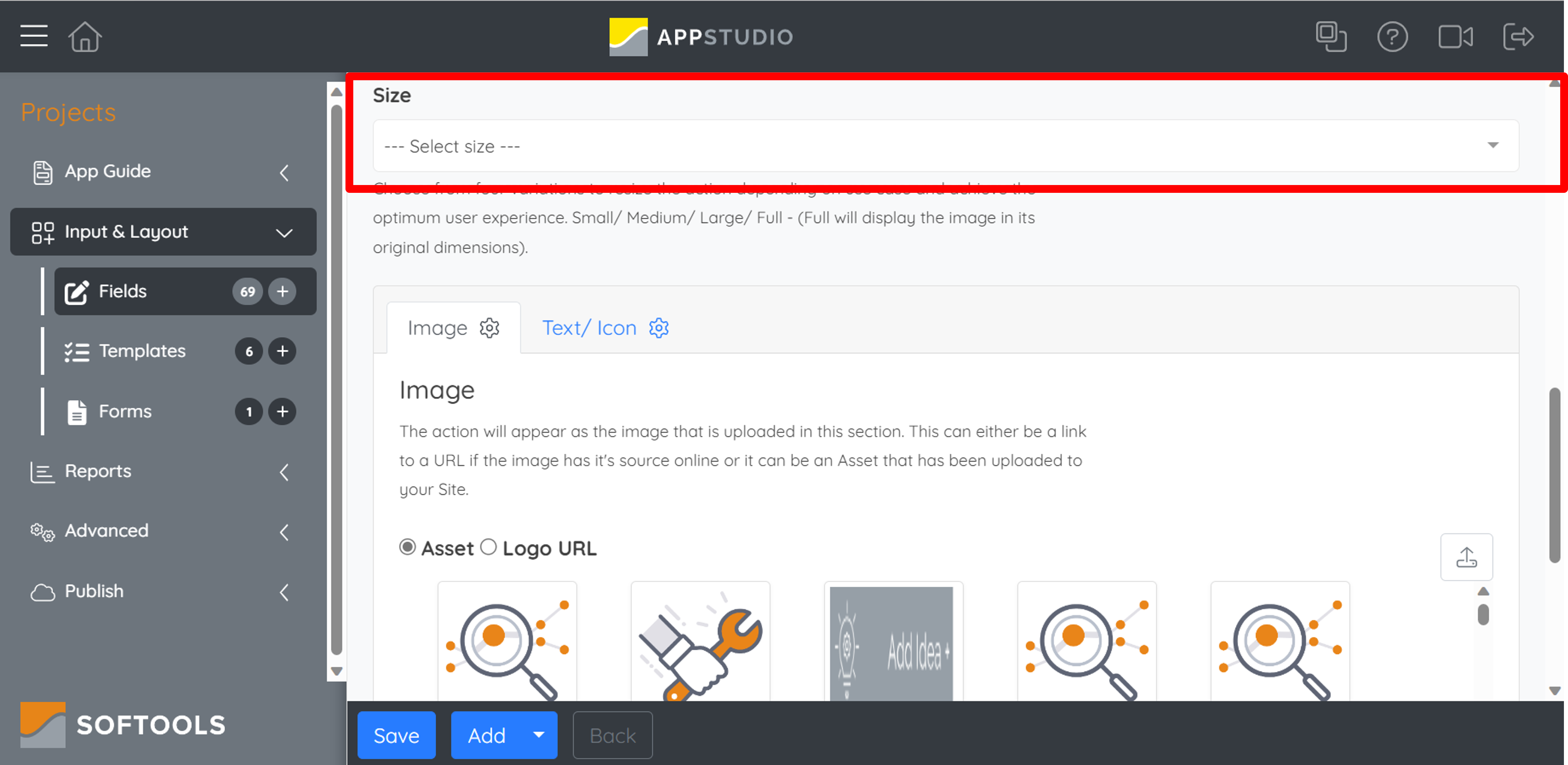Click the Templates count badge 6
Screen dimensions: 1568x765
click(249, 351)
